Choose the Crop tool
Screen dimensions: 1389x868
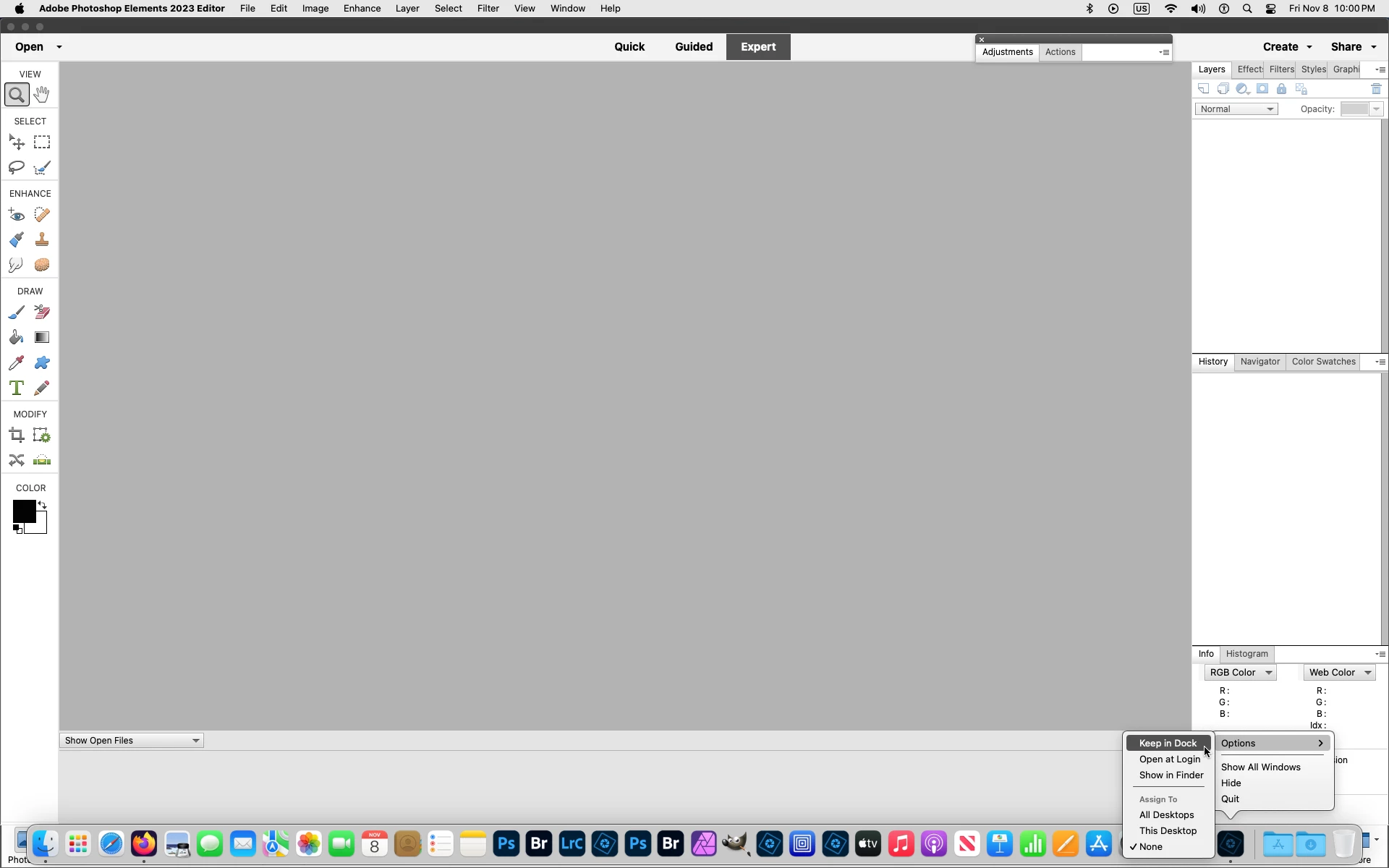tap(17, 435)
